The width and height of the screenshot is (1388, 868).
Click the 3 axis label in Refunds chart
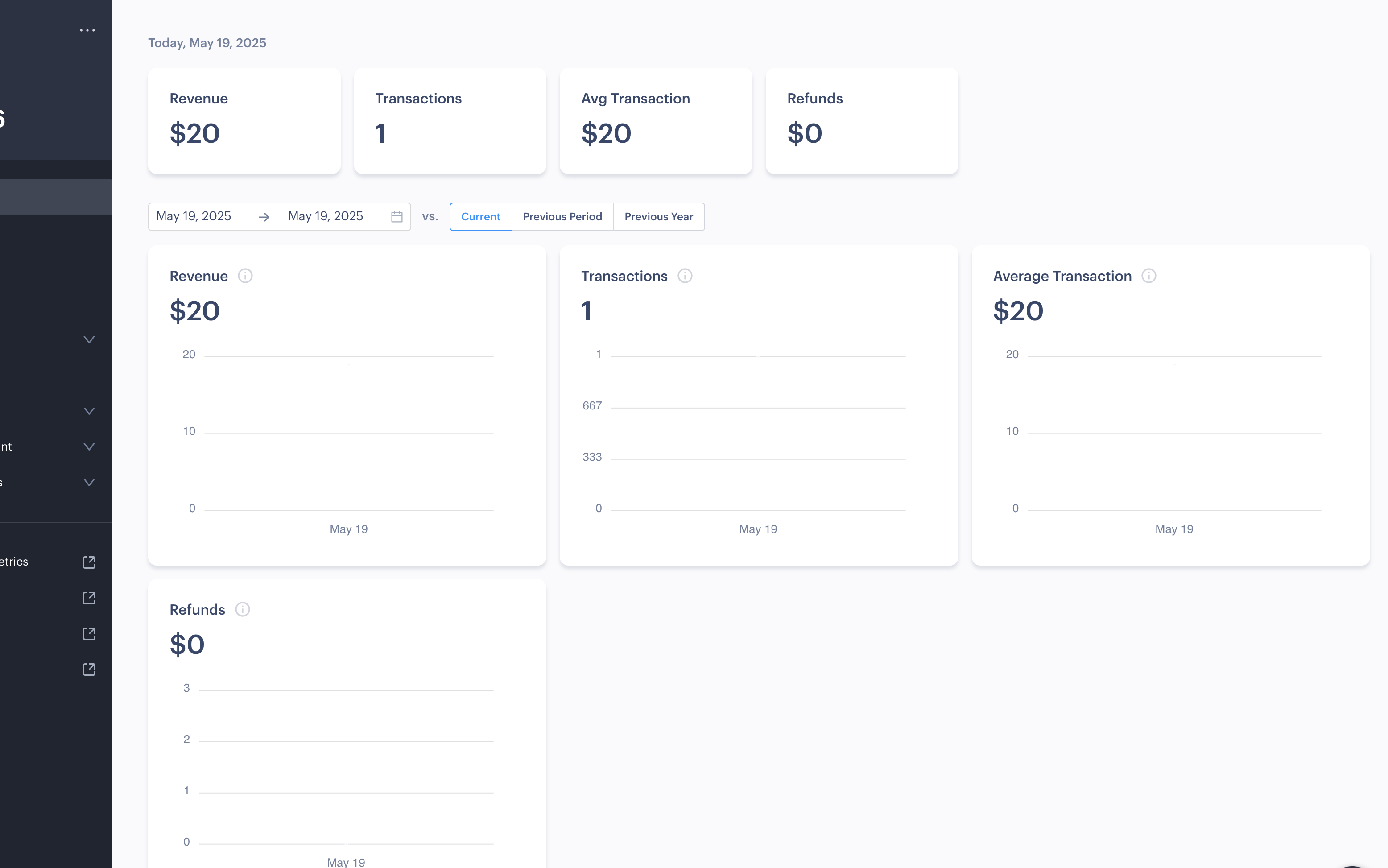[x=186, y=688]
